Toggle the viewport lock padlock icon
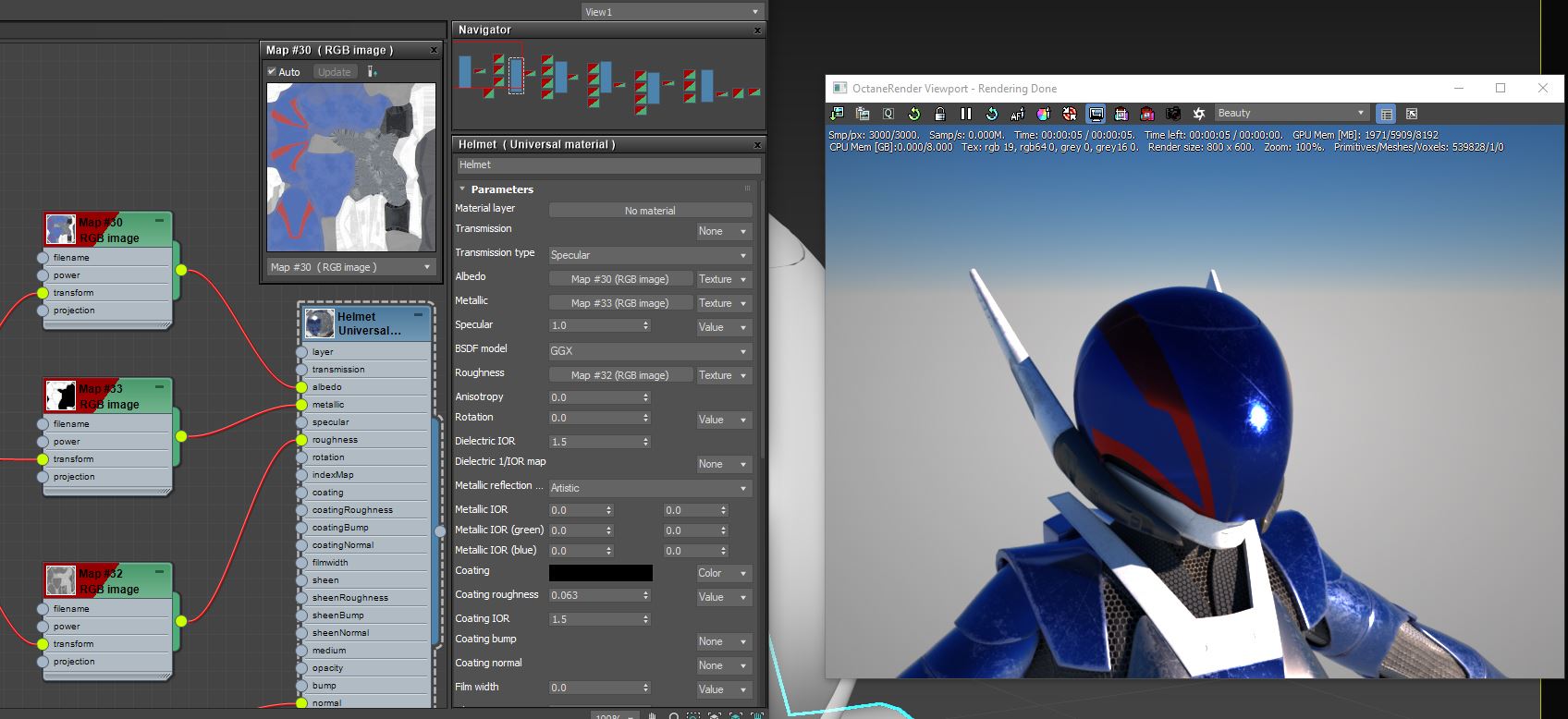 coord(940,114)
